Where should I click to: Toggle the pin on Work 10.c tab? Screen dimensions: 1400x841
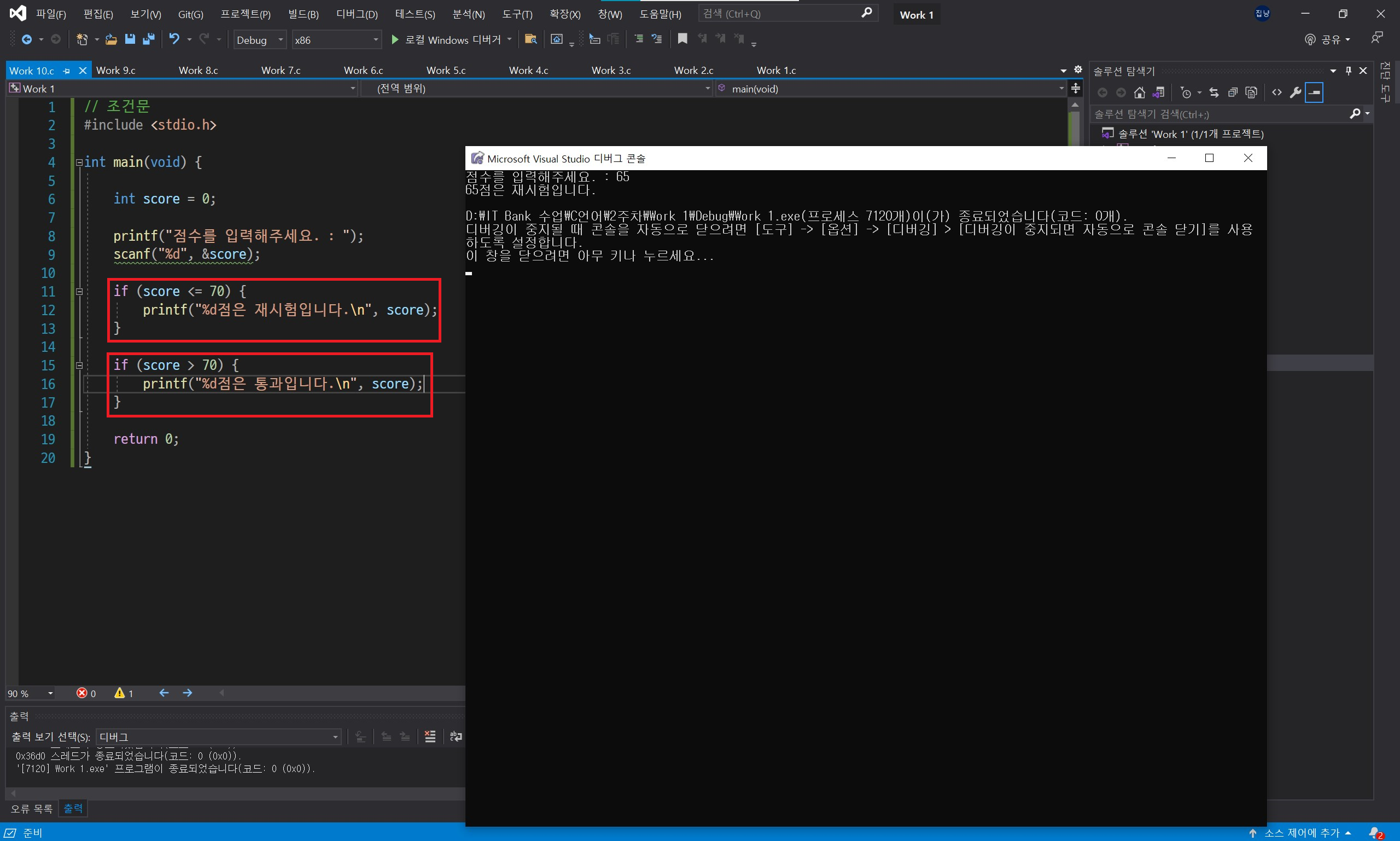click(67, 71)
